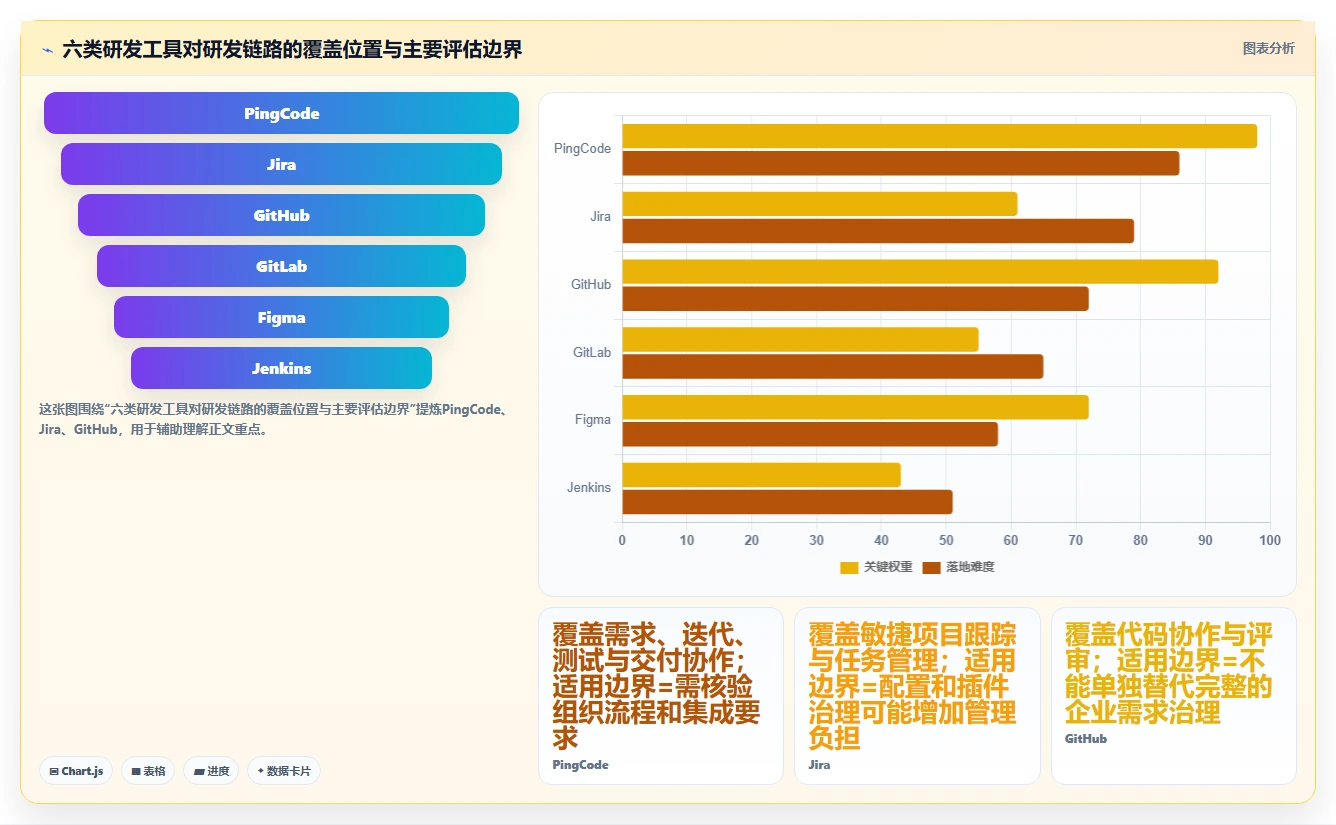Click PingCode brown 落地难度 bar
Viewport: 1336px width, 825px height.
coord(901,163)
